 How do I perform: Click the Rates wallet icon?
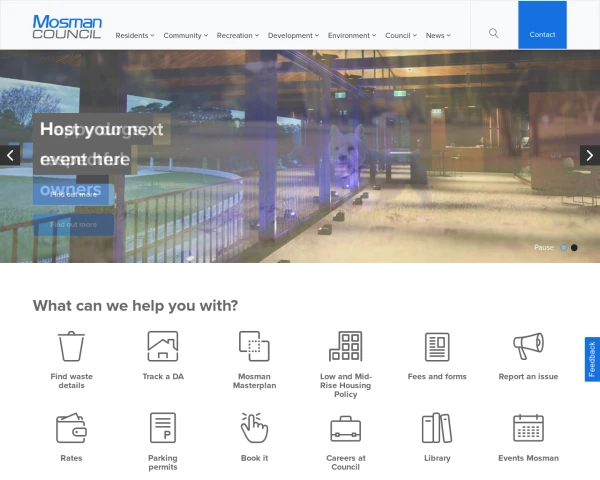[x=71, y=428]
